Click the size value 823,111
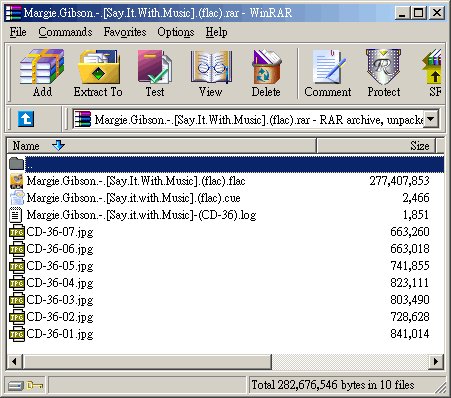This screenshot has width=451, height=398. (x=410, y=283)
